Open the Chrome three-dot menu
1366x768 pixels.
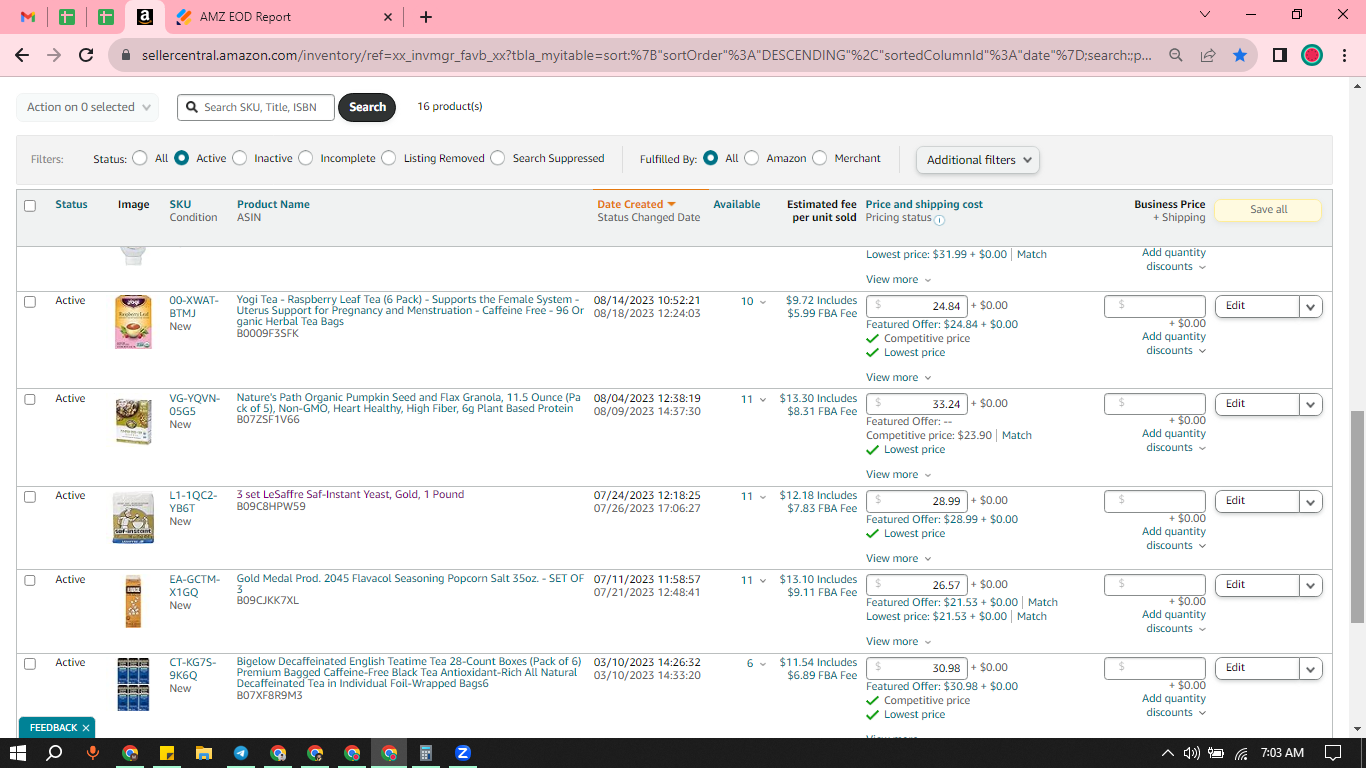coord(1344,56)
